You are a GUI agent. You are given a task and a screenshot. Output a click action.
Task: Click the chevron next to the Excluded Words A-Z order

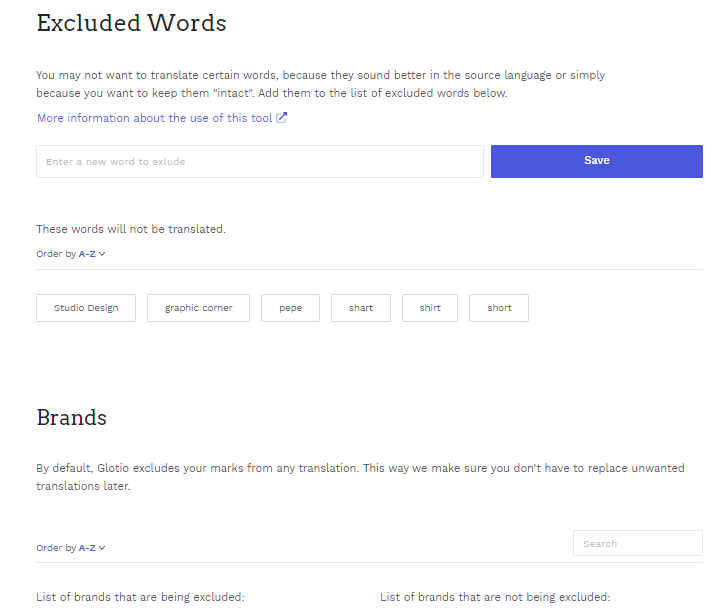click(x=102, y=254)
